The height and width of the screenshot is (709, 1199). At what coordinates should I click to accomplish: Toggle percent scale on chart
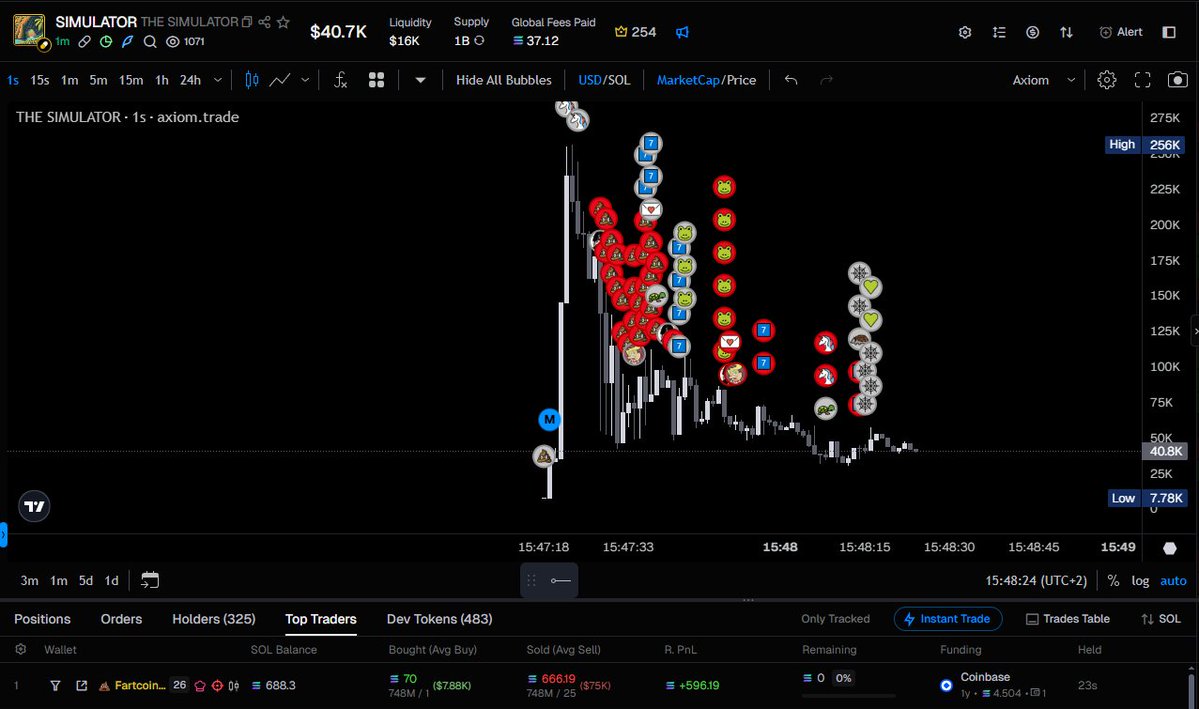[x=1113, y=581]
